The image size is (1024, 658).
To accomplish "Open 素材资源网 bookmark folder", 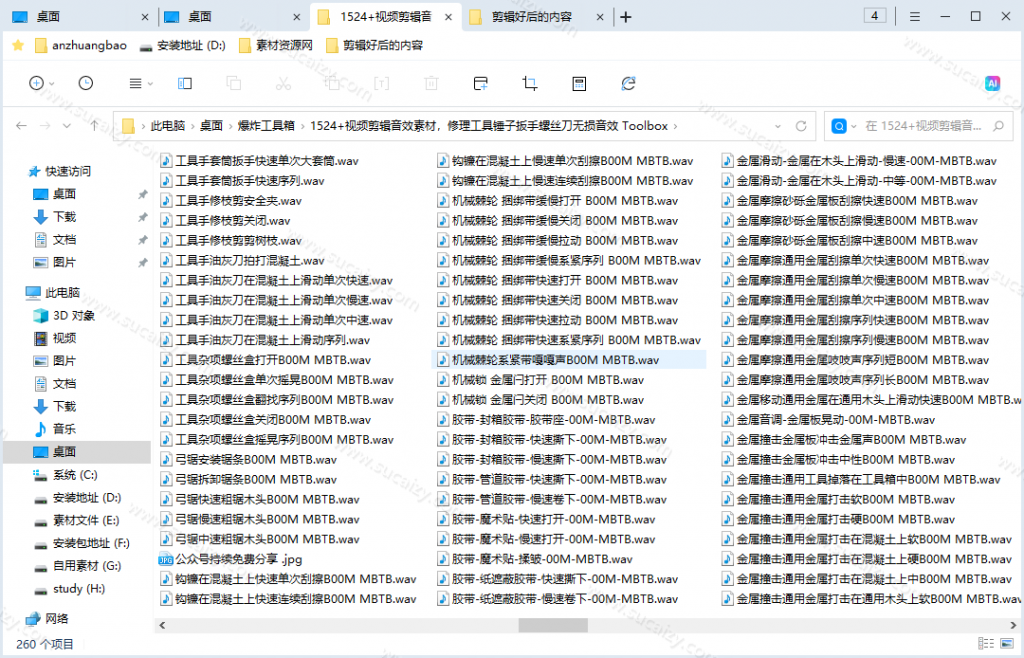I will [x=276, y=45].
